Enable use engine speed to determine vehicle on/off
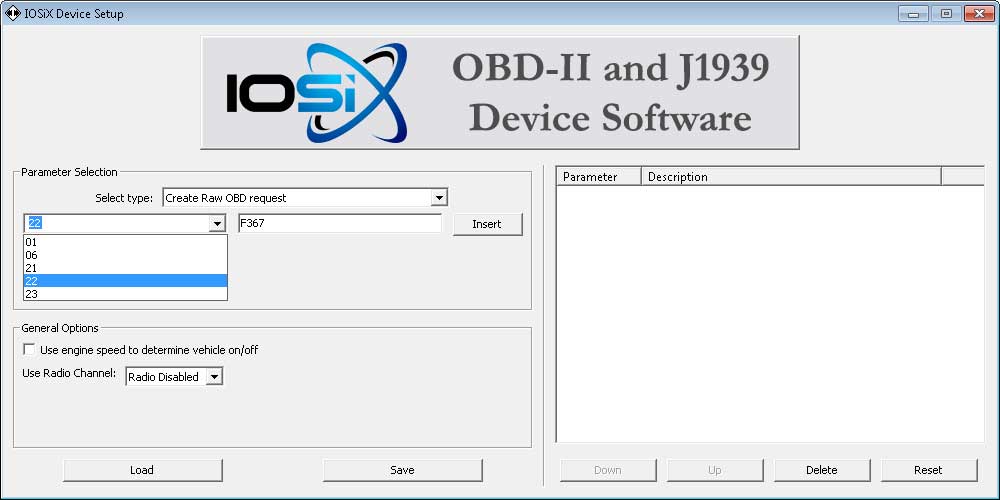This screenshot has width=1000, height=500. point(29,349)
